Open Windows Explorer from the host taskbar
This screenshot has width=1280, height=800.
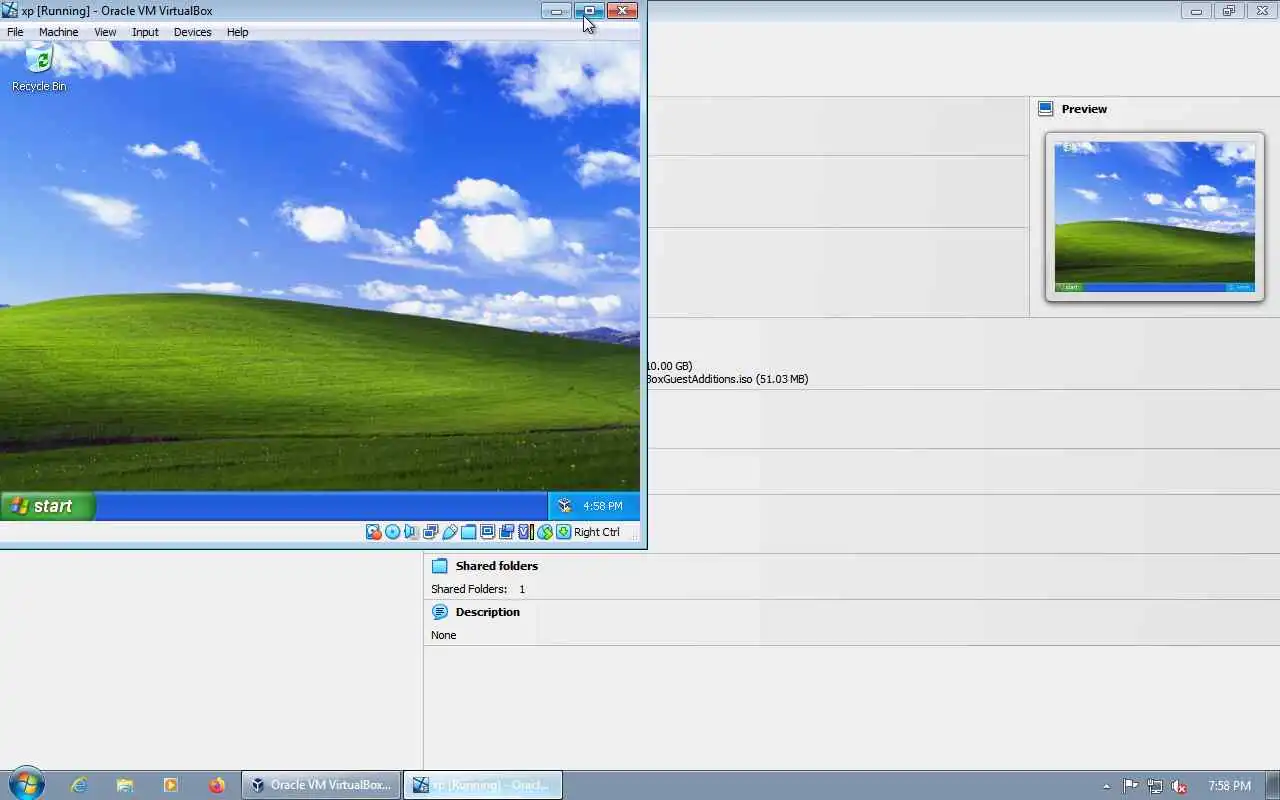[x=125, y=785]
